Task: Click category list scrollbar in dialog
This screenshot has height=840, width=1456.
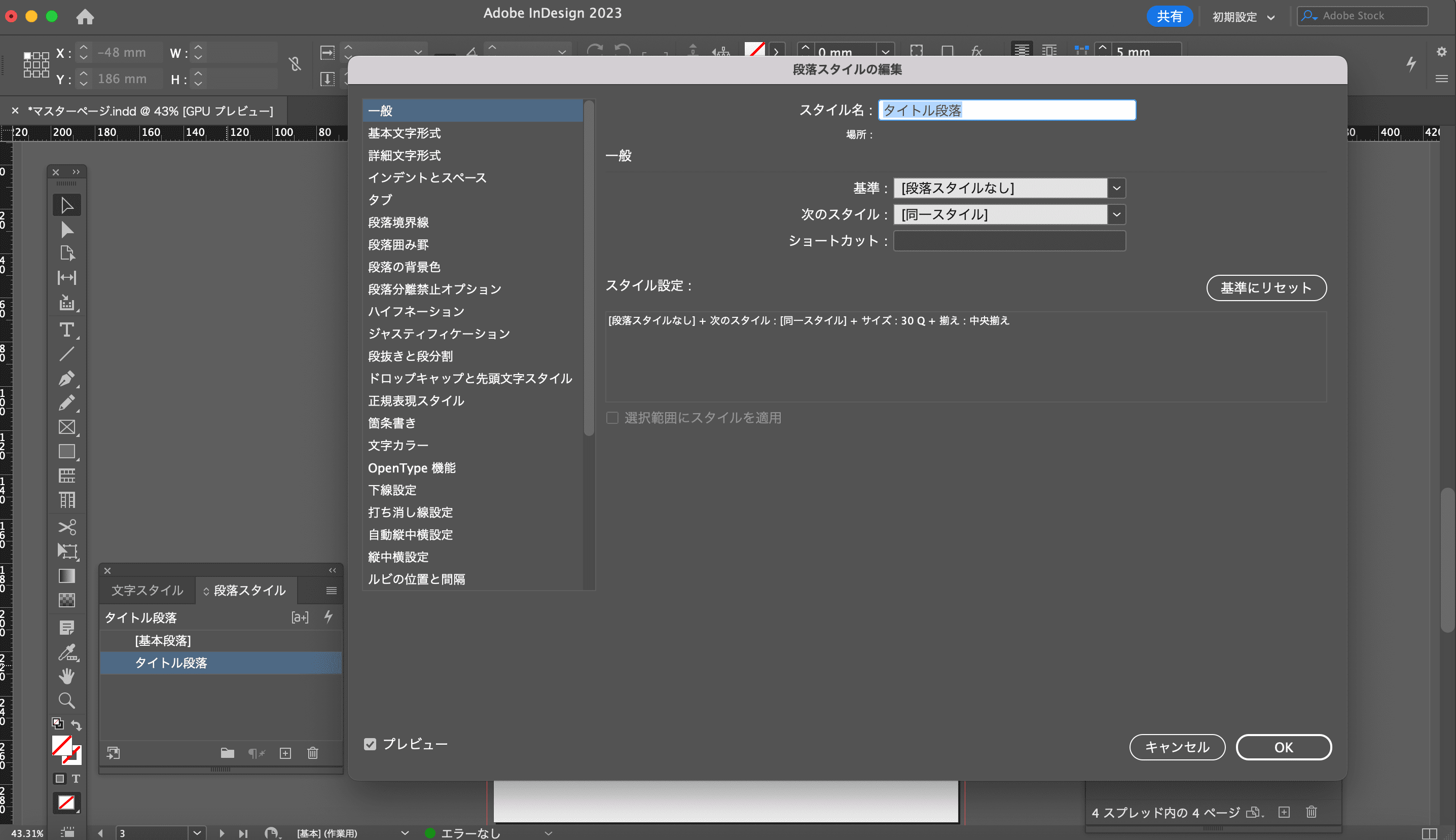Action: 589,268
